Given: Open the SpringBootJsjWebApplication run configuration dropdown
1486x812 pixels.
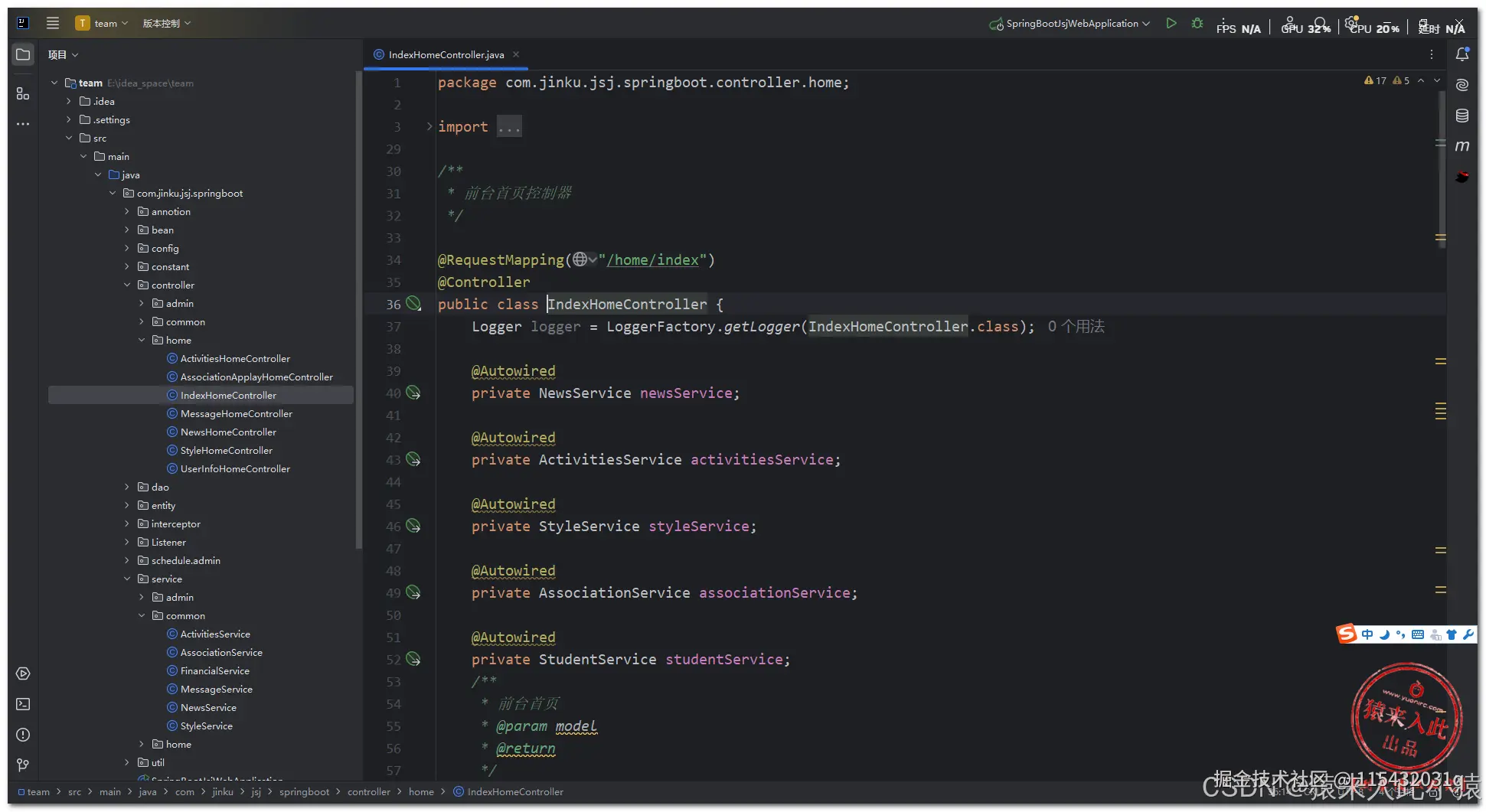Looking at the screenshot, I should 1070,24.
